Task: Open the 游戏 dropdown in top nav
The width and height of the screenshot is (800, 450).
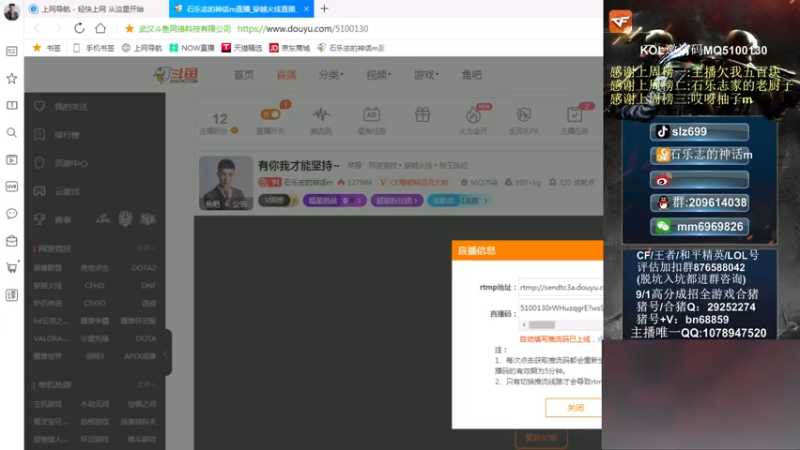Action: click(x=426, y=75)
